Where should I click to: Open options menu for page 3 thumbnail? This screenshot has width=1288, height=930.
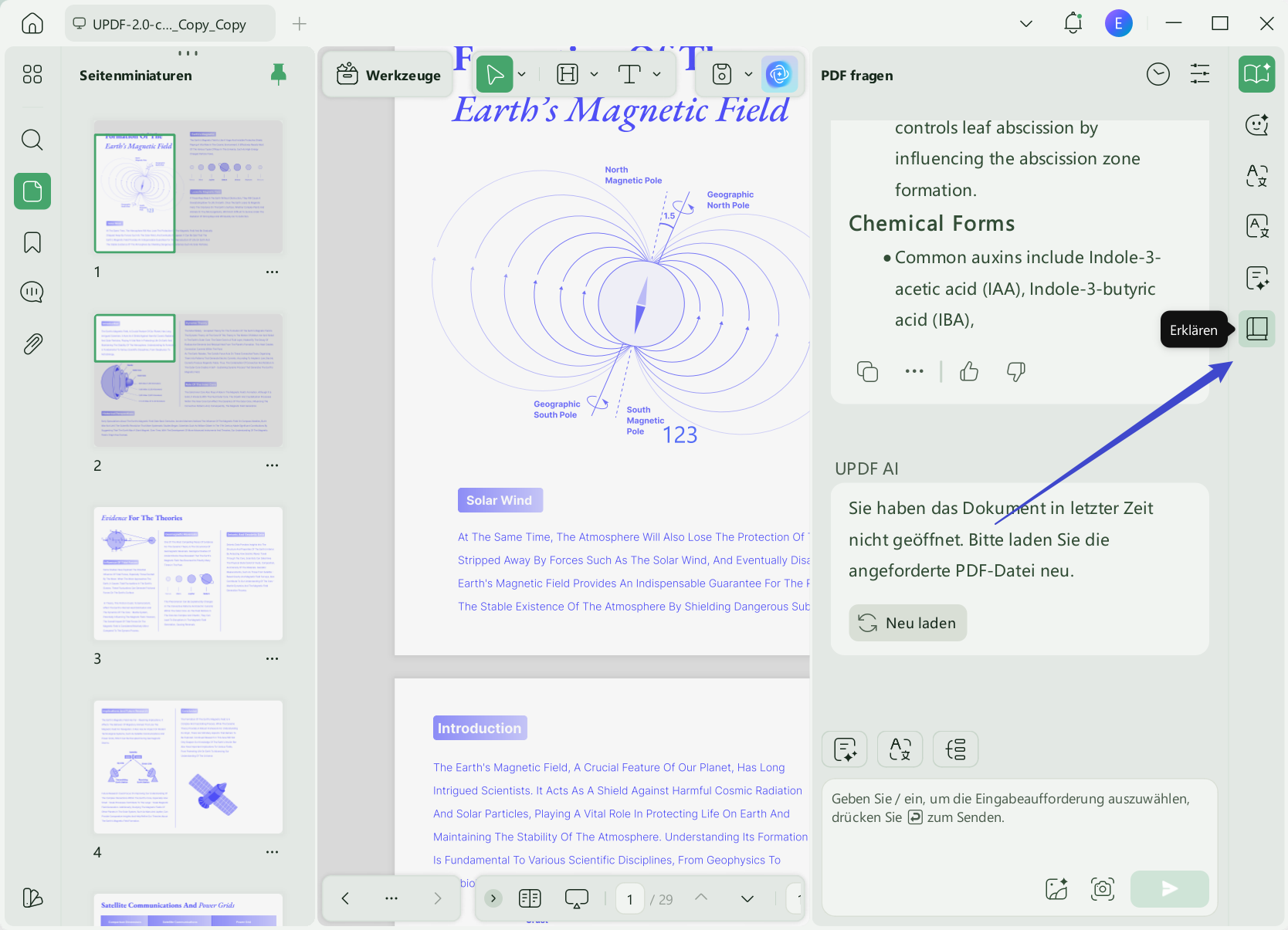coord(272,658)
